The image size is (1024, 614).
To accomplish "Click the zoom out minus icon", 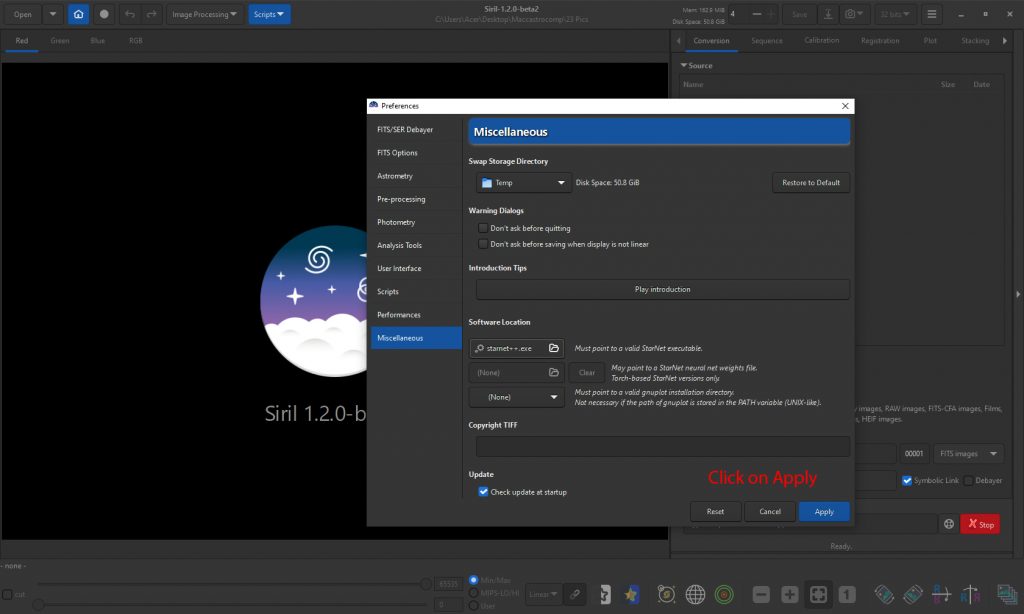I will click(x=761, y=594).
